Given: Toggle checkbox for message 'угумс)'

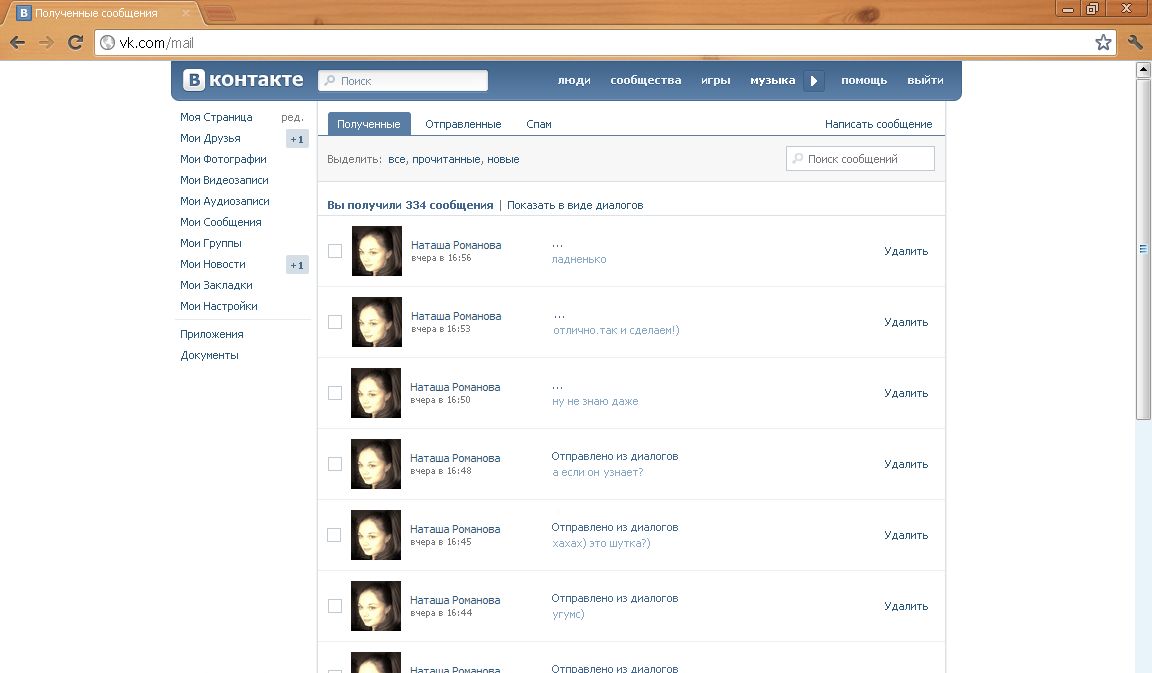Looking at the screenshot, I should [335, 606].
